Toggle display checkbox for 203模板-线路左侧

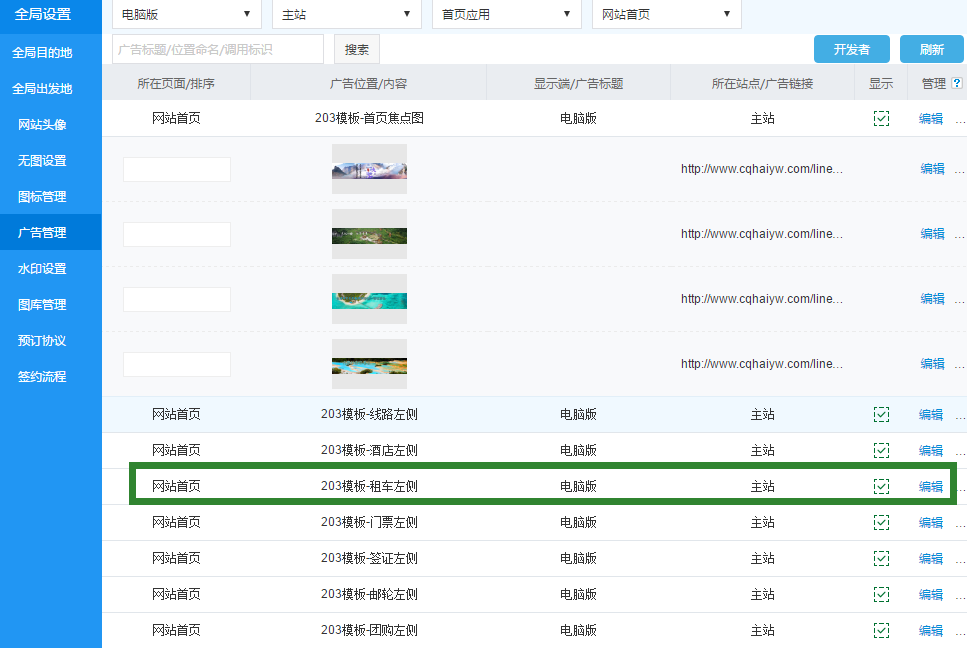[881, 414]
